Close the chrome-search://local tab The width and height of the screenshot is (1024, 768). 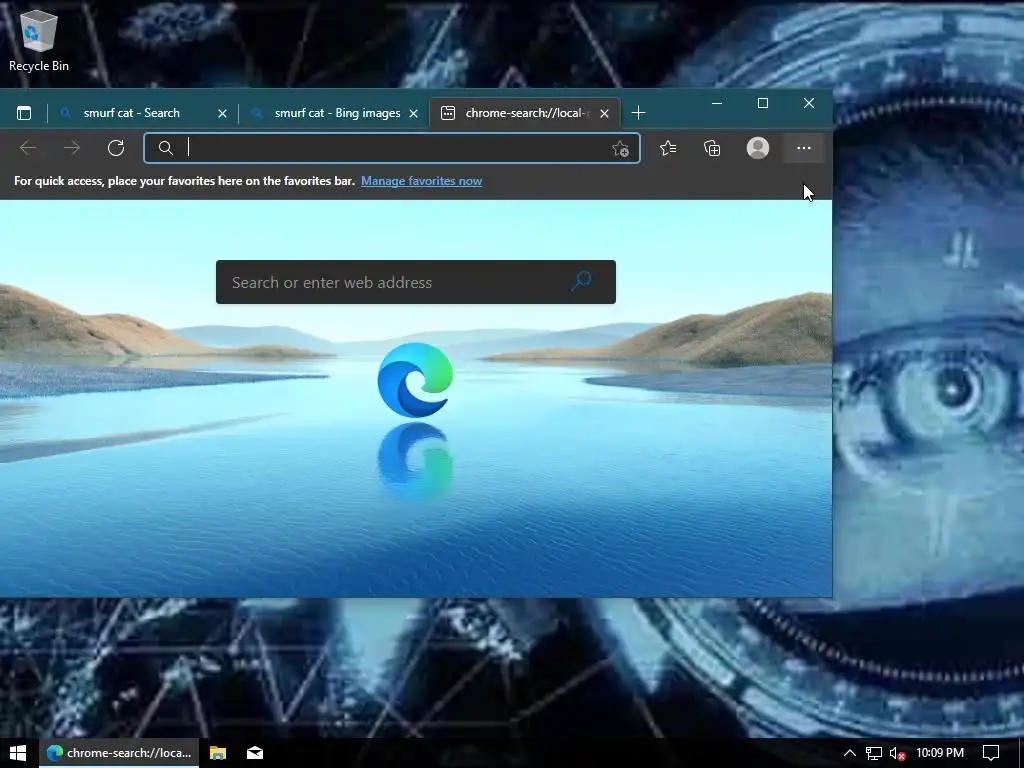[605, 114]
